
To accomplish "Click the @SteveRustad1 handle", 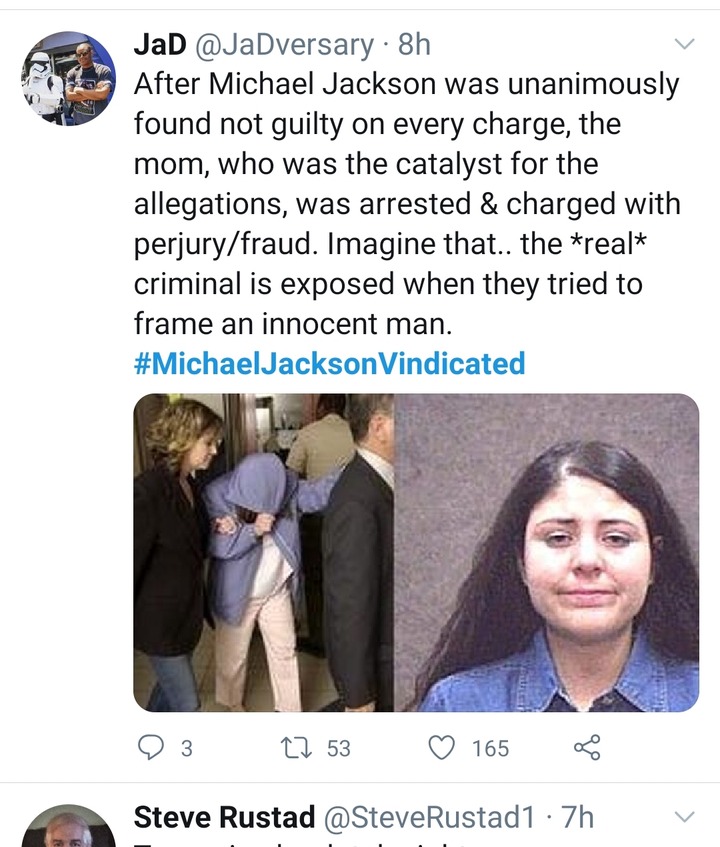I will [430, 817].
